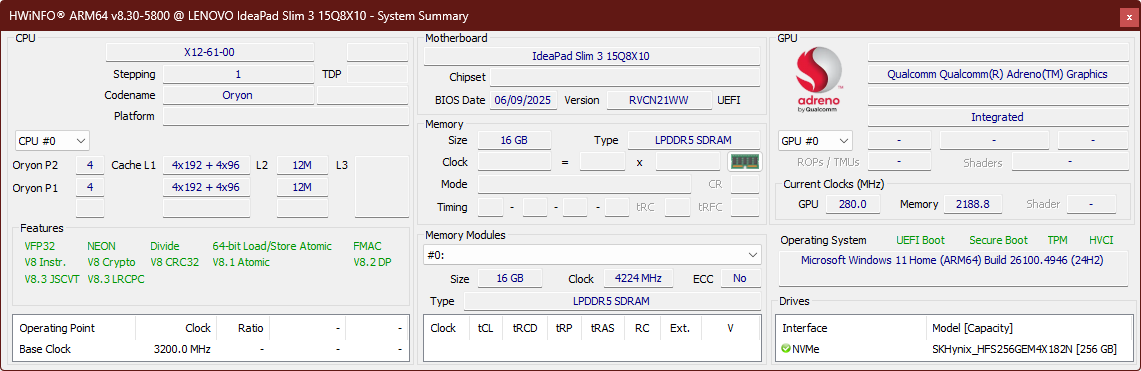Click the Adreno by Qualcomm GPU logo
This screenshot has height=371, width=1141.
[x=819, y=81]
